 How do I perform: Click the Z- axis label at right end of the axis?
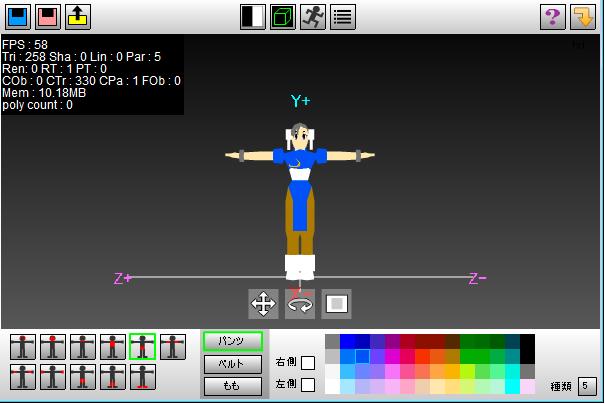(x=478, y=278)
